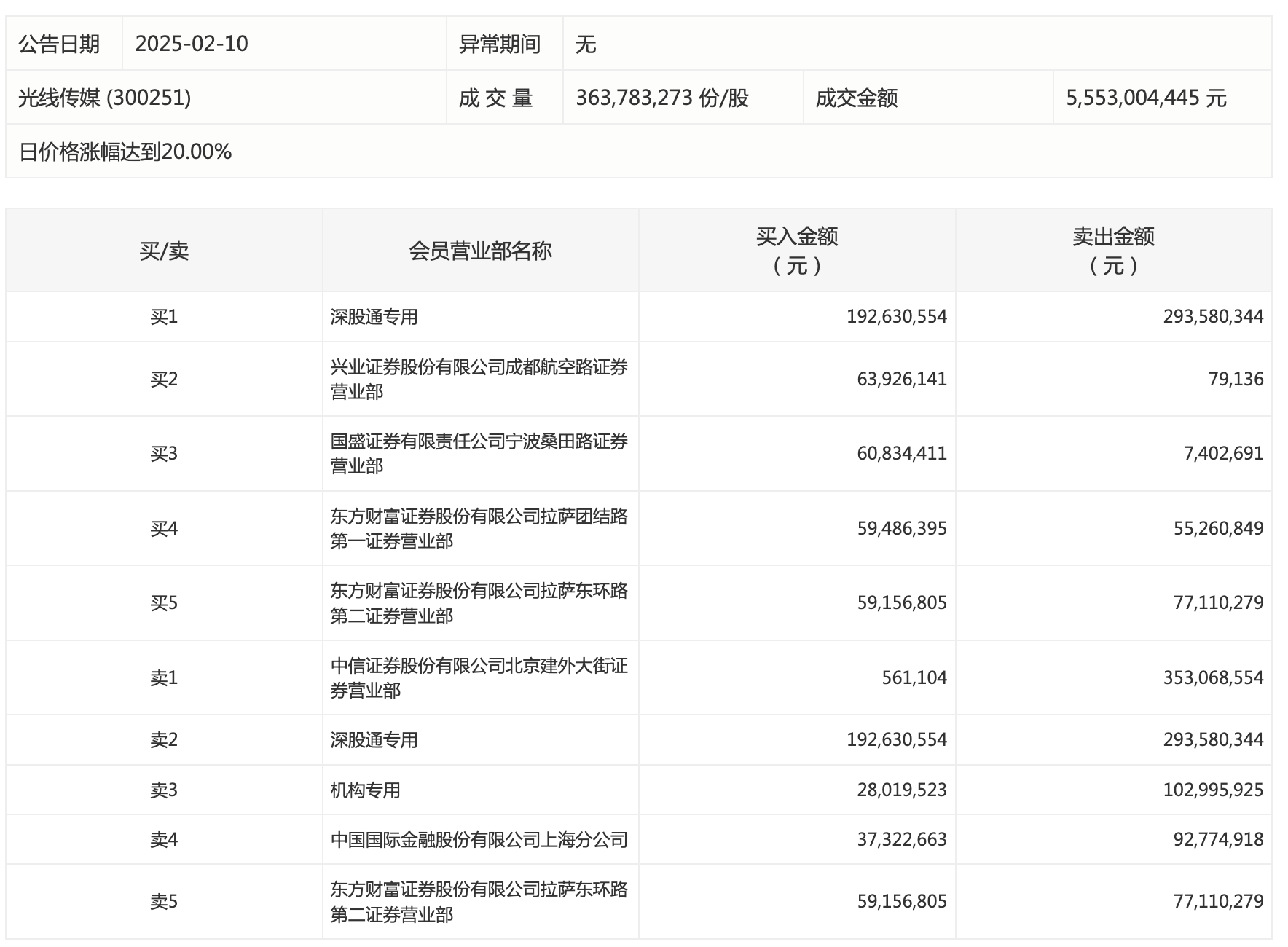Click 深股通专用 in the 买1 row
Viewport: 1288px width, 947px height.
click(374, 317)
